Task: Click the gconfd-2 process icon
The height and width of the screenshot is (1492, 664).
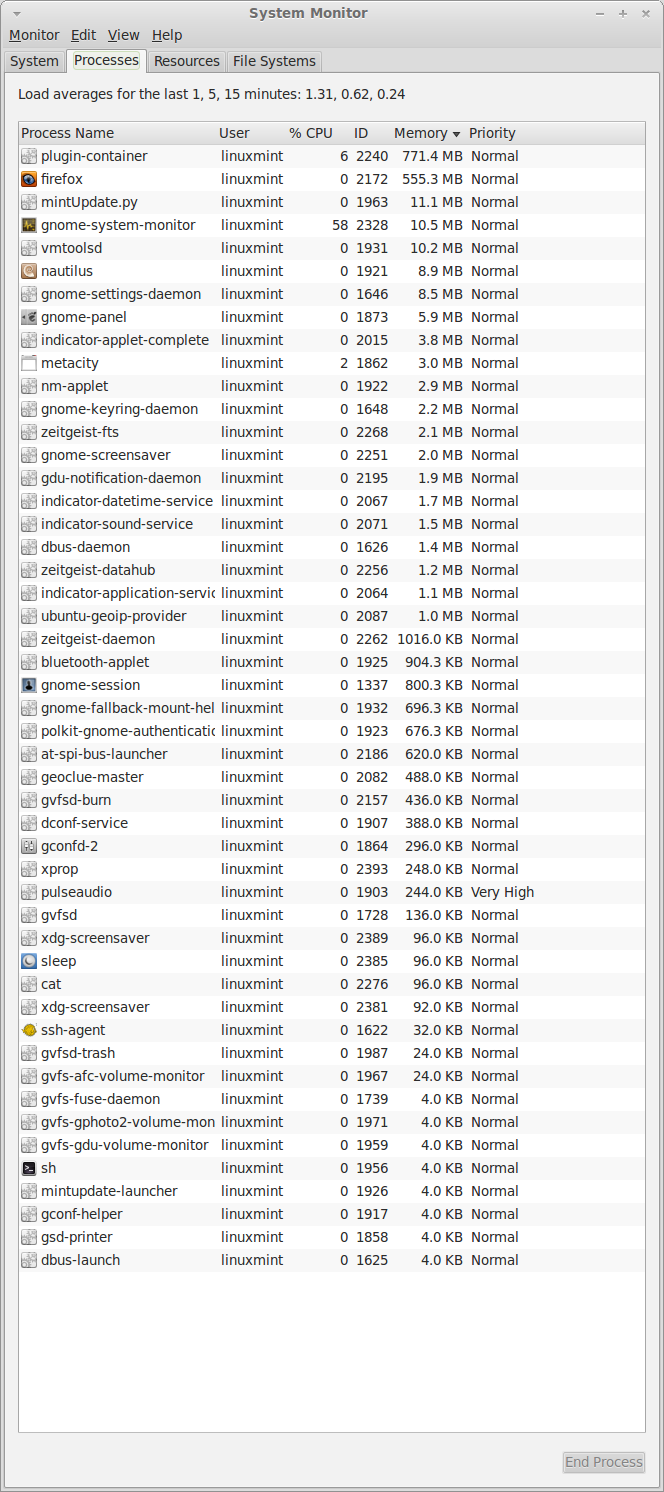Action: click(29, 847)
